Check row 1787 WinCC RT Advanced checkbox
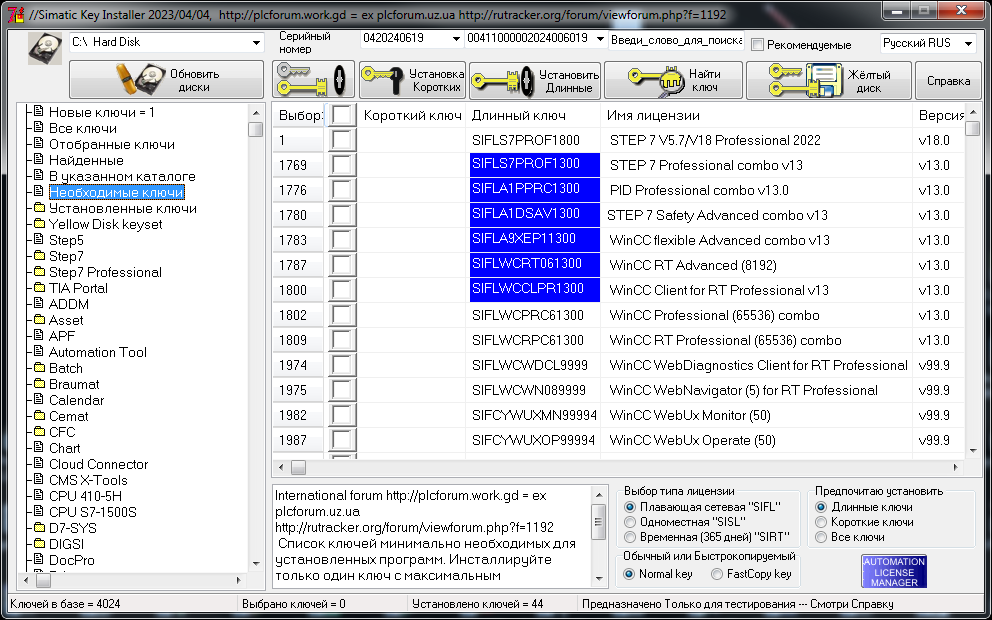Viewport: 992px width, 620px height. coord(341,265)
